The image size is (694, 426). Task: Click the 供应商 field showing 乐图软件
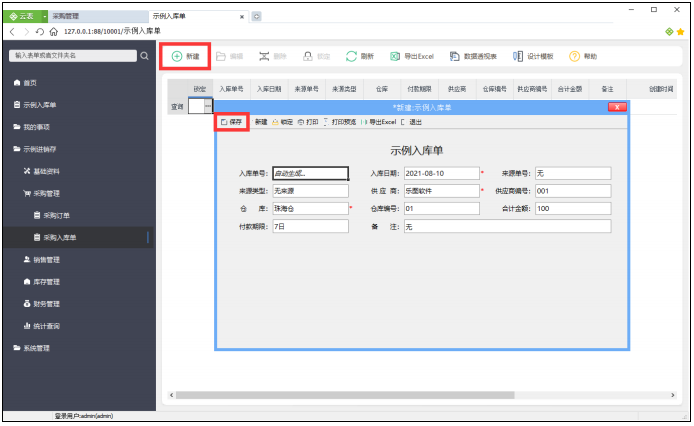[441, 191]
